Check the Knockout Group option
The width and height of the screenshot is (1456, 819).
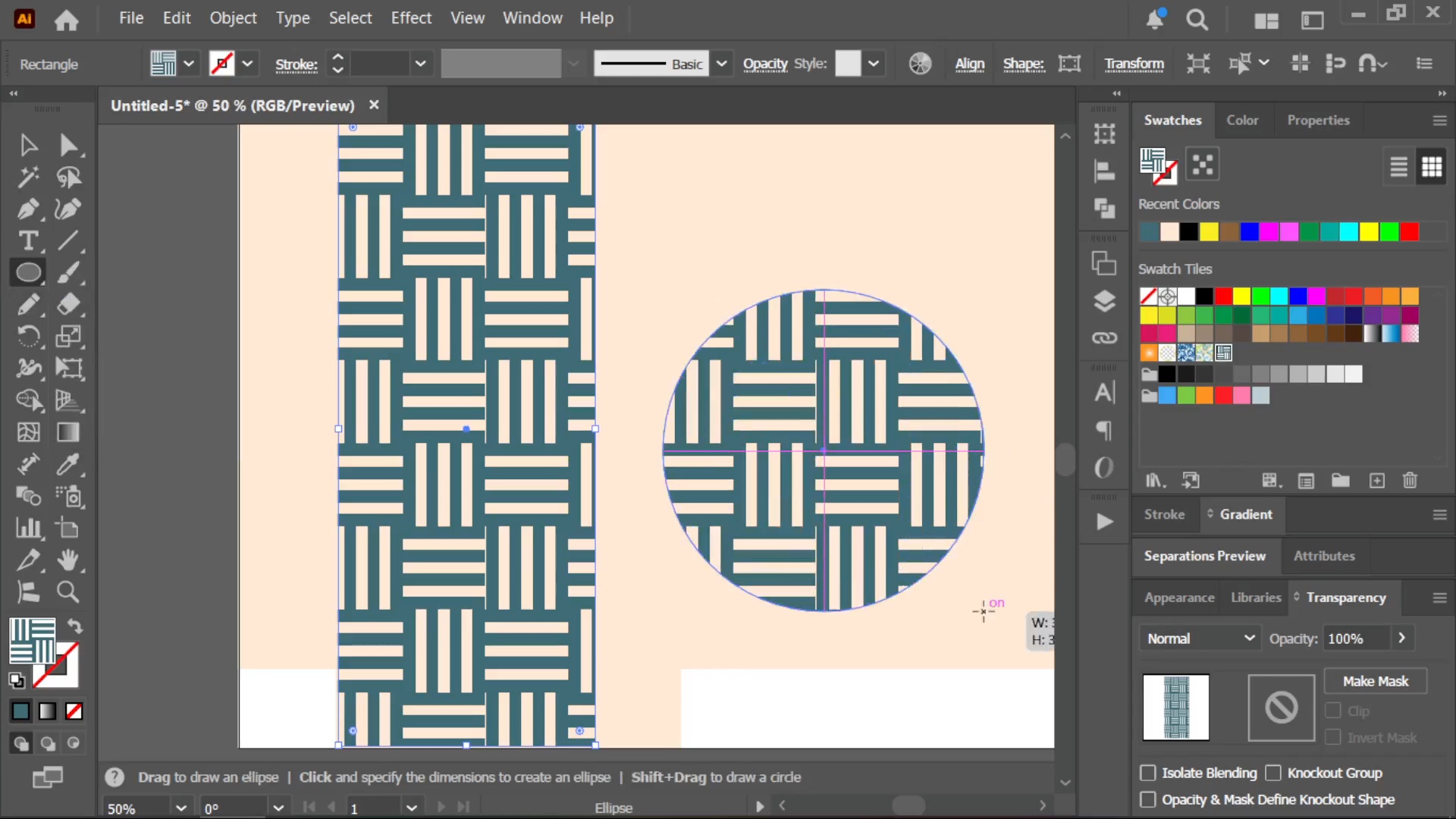pos(1273,773)
